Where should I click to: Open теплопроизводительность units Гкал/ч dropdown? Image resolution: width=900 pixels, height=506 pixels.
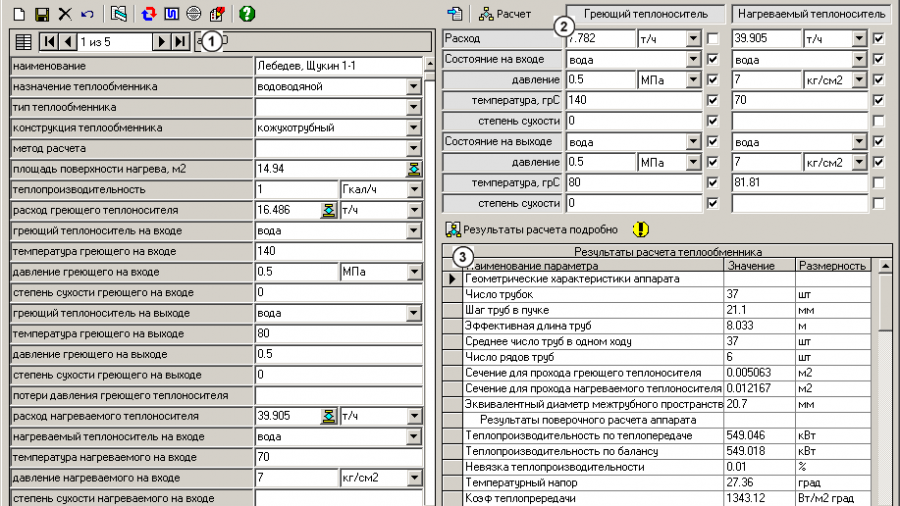(413, 189)
